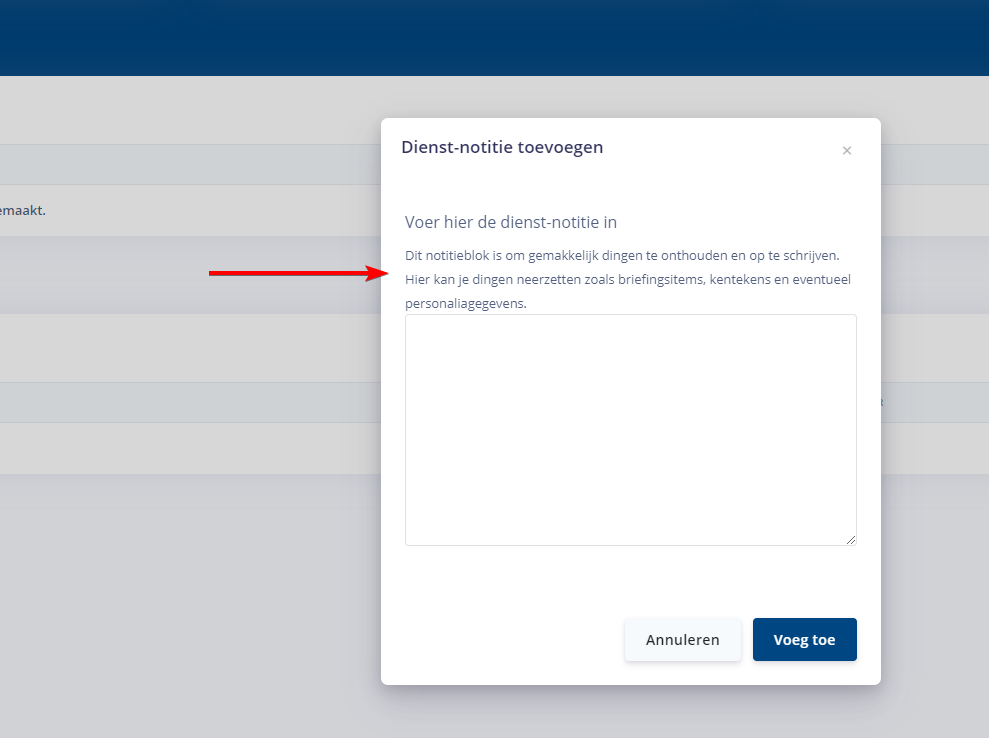Click the sentence starting Dit notitieblok
Image resolution: width=989 pixels, height=738 pixels.
point(622,255)
